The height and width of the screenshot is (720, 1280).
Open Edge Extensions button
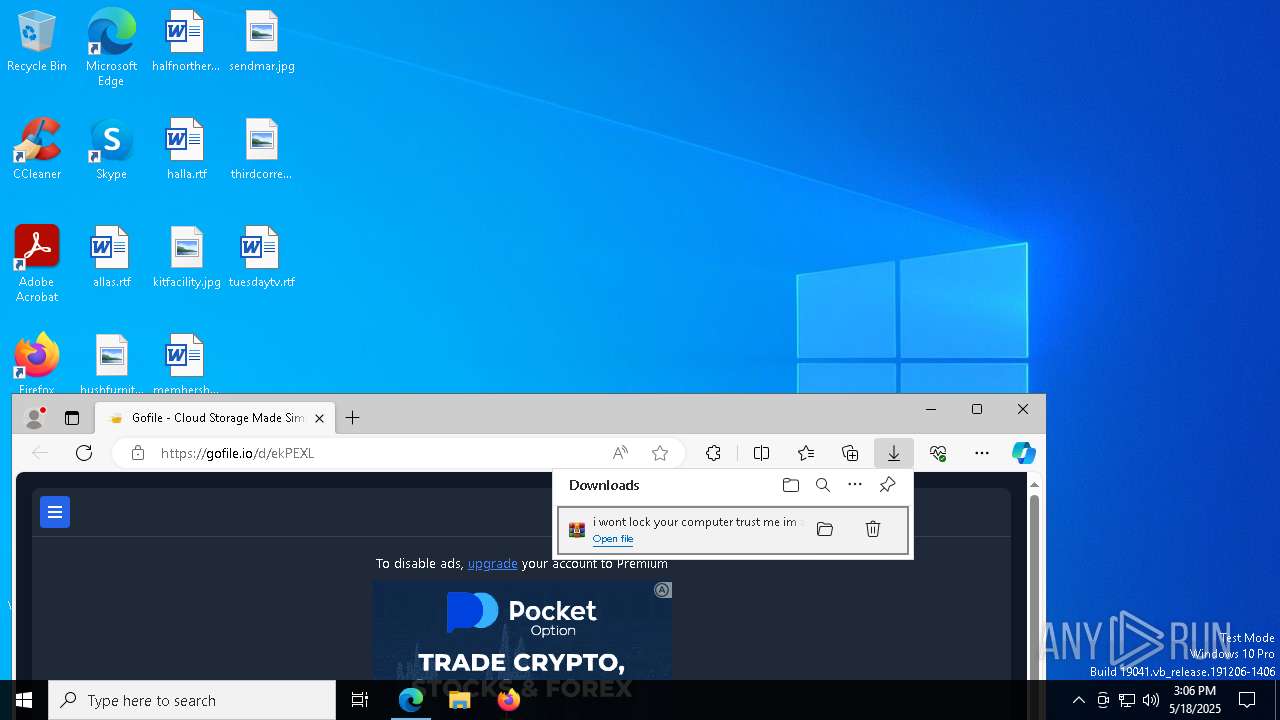tap(713, 453)
